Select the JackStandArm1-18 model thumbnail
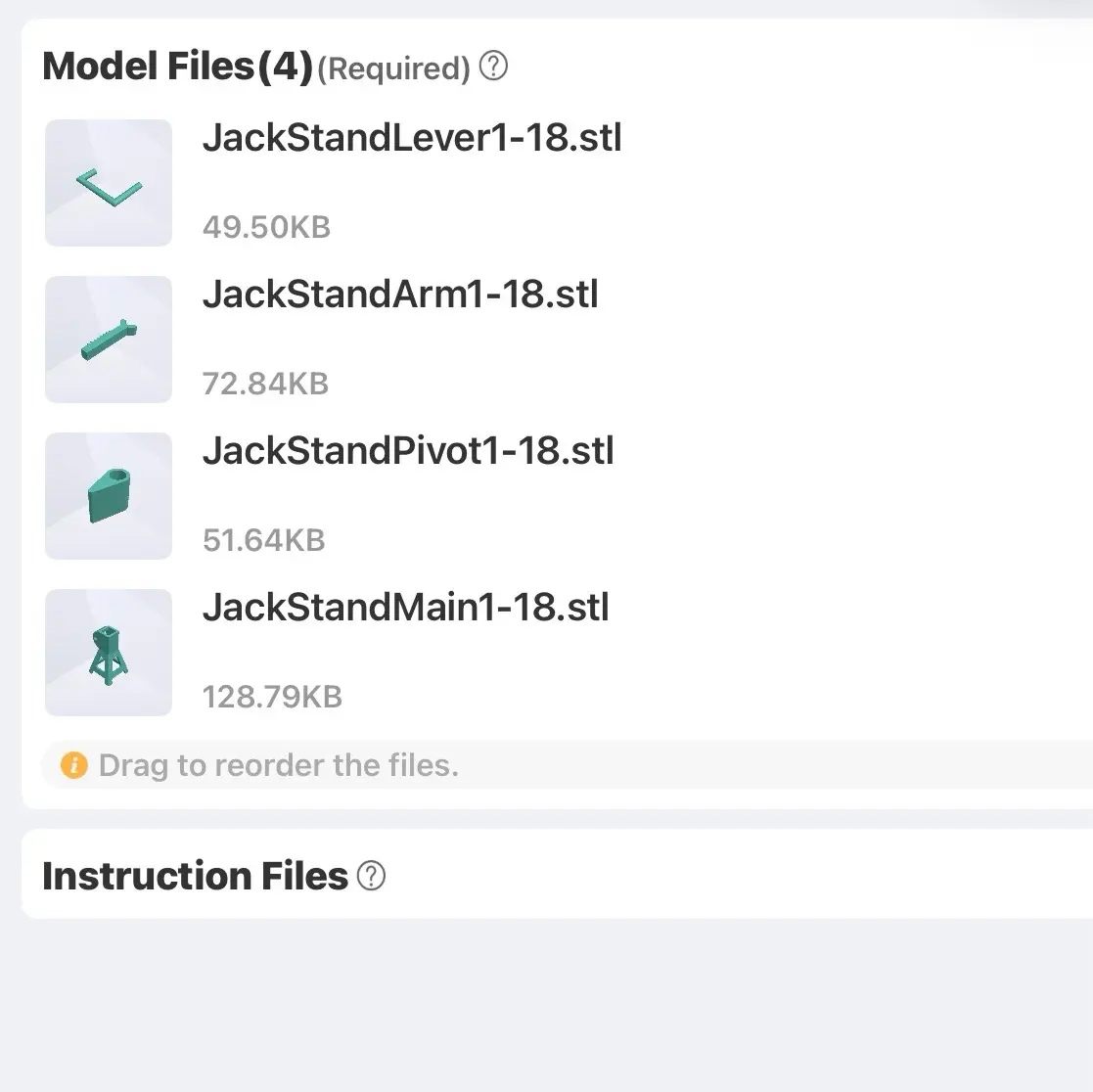 (108, 340)
